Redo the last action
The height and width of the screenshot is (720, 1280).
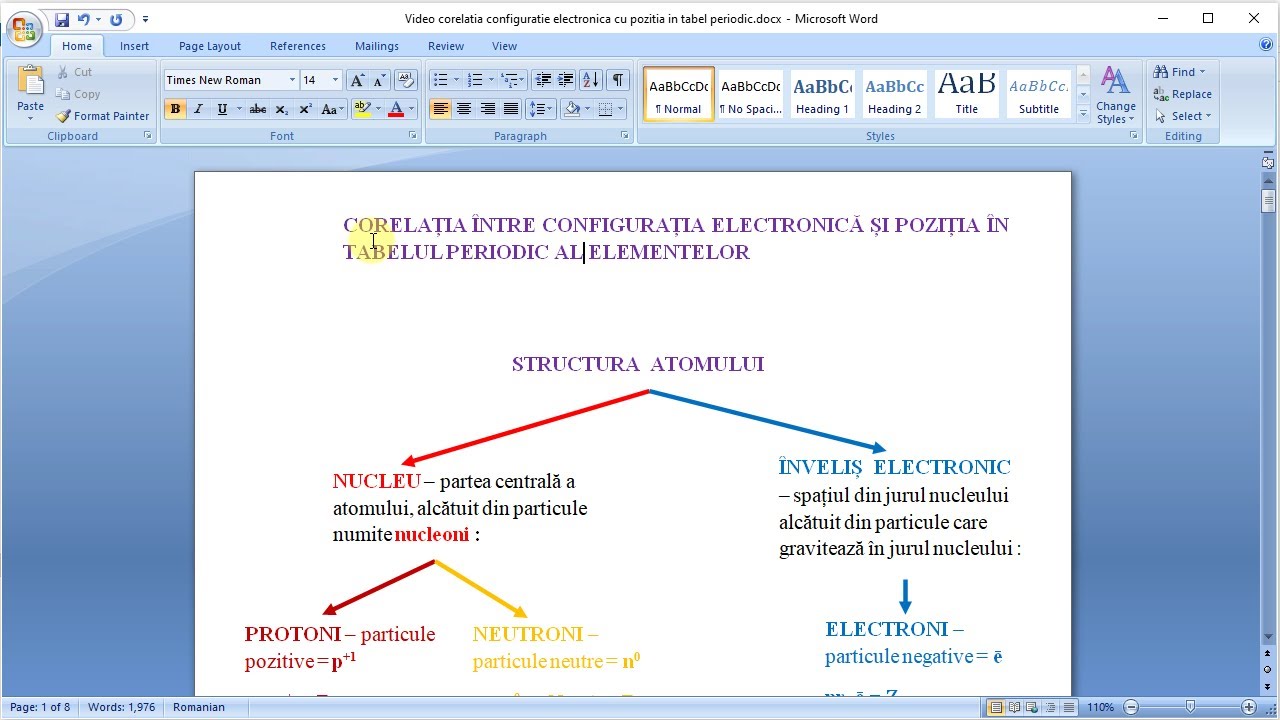tap(116, 19)
